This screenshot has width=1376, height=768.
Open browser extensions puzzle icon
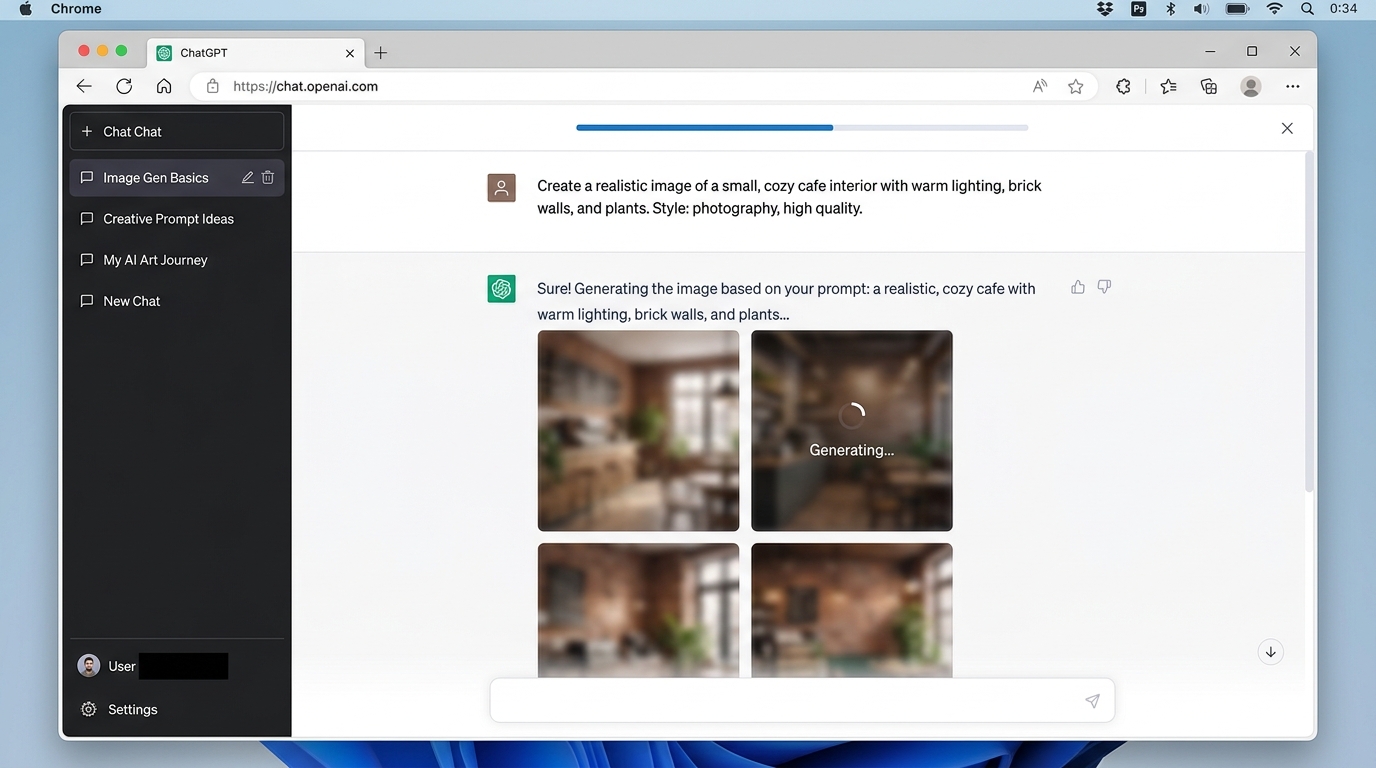coord(1123,87)
